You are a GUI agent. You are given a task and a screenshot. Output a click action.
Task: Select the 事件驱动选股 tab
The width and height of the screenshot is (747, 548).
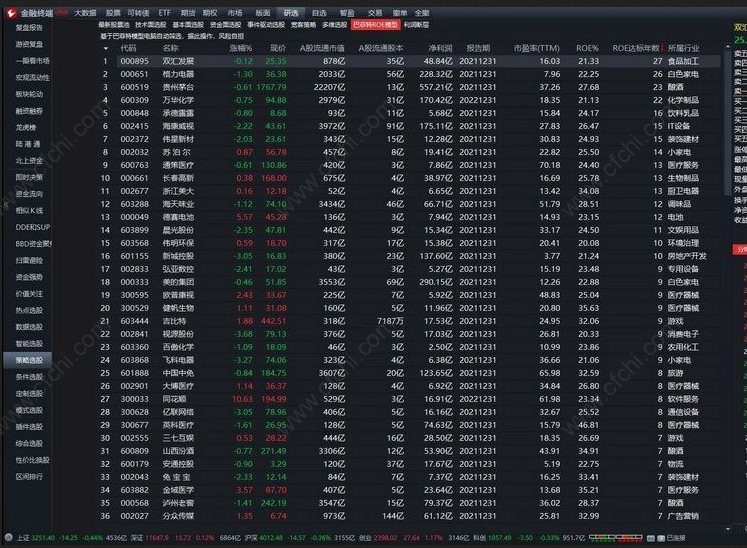[266, 25]
